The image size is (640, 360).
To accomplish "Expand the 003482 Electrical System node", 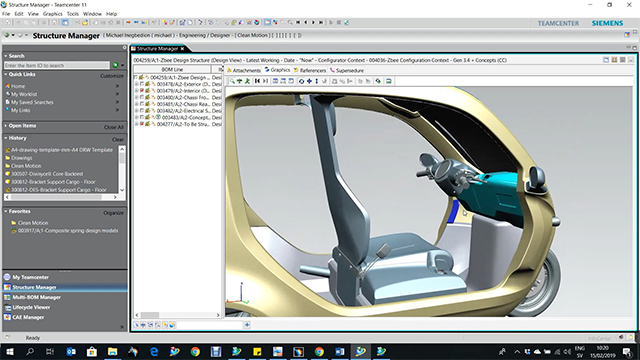I will click(137, 111).
